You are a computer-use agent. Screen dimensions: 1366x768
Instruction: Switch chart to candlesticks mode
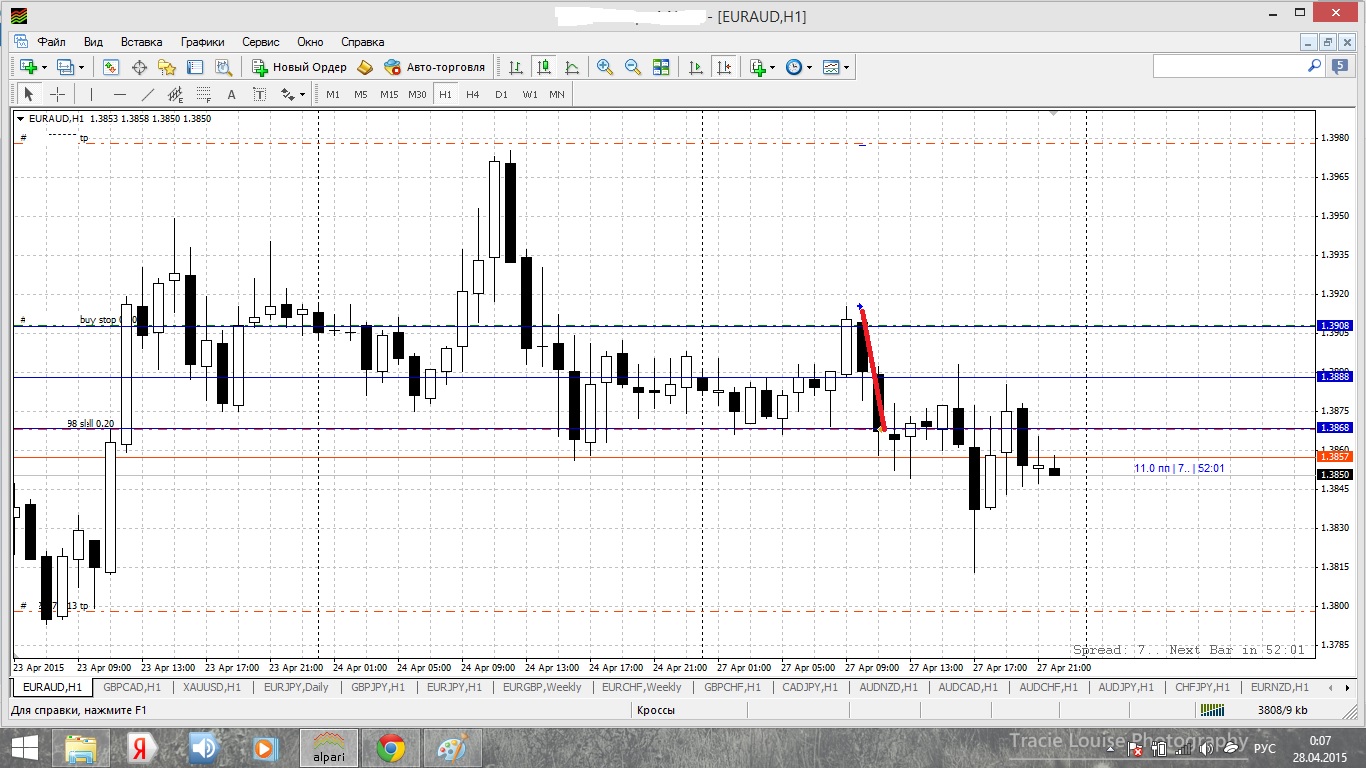(x=544, y=67)
